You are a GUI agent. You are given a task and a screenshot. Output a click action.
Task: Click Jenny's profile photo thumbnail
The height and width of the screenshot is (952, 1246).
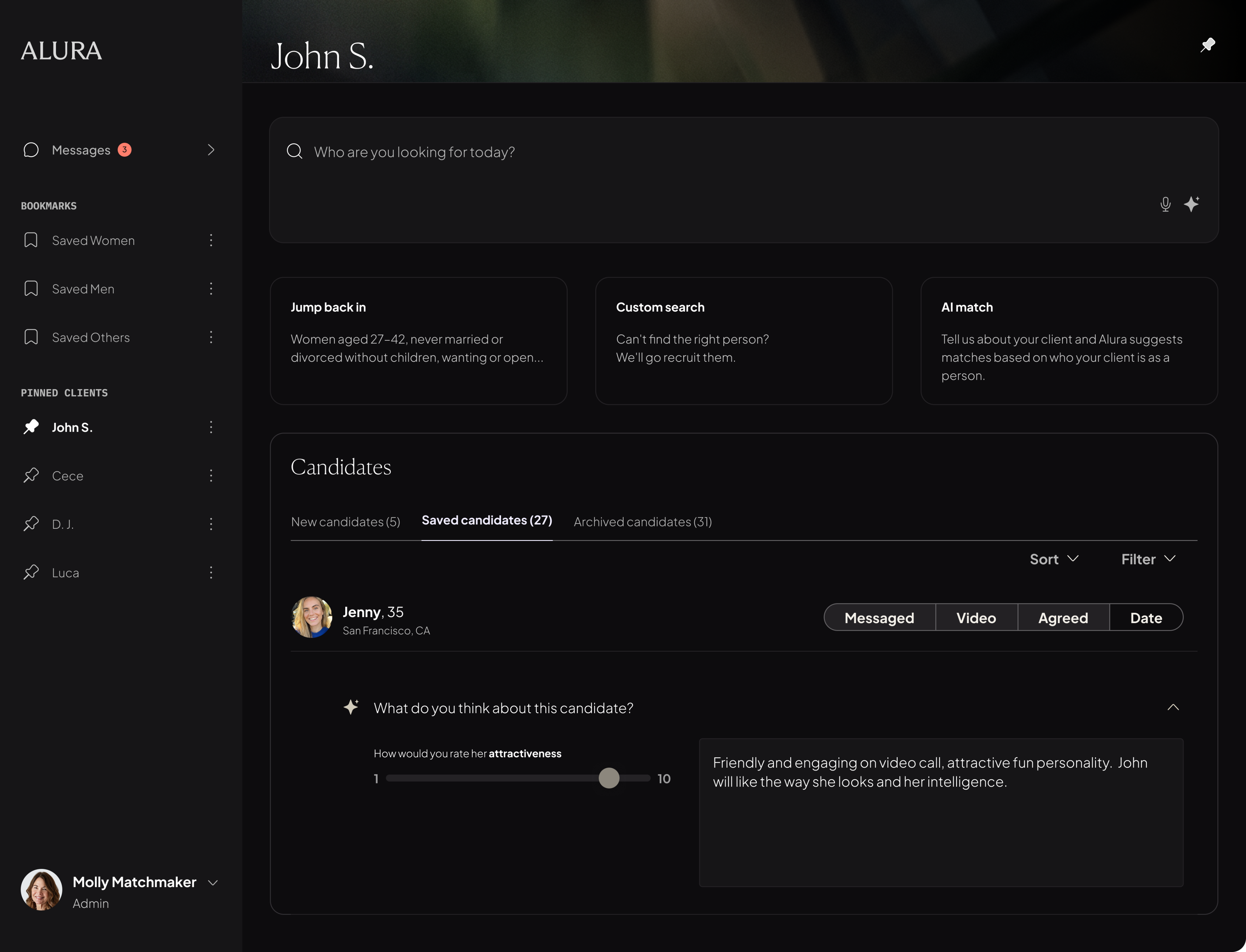point(311,617)
